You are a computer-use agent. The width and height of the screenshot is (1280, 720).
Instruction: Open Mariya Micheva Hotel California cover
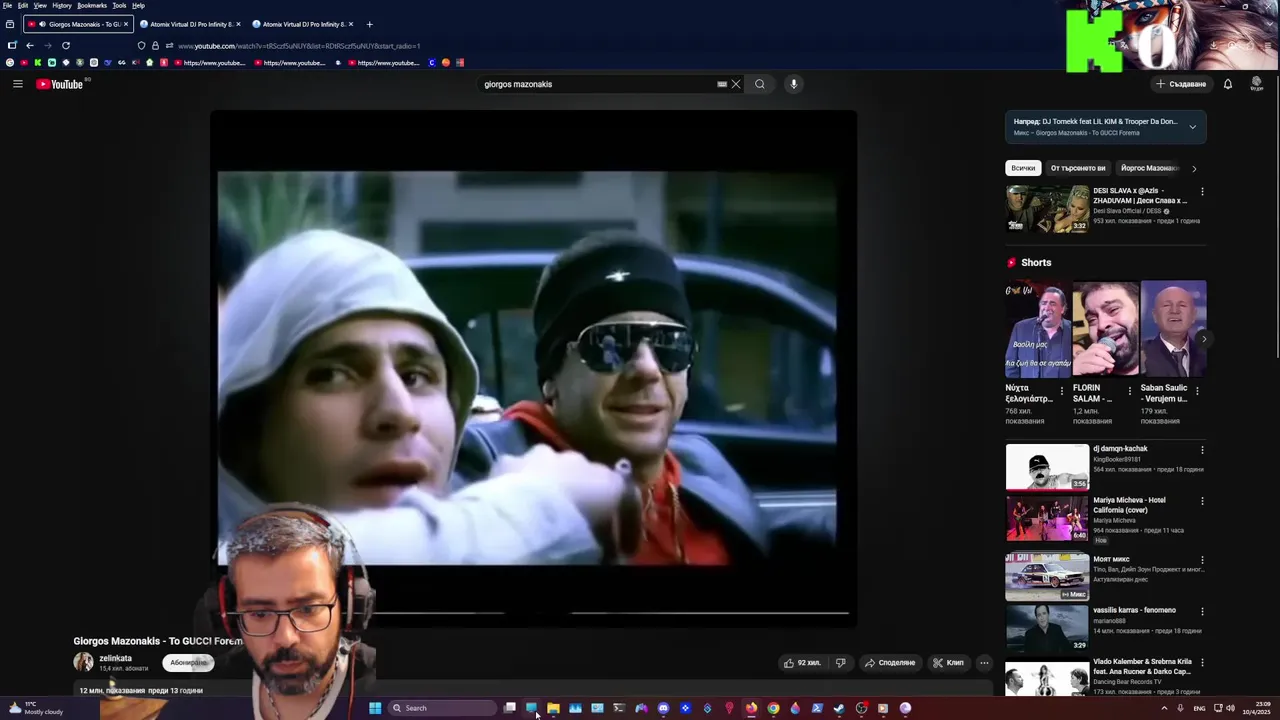tap(1047, 518)
